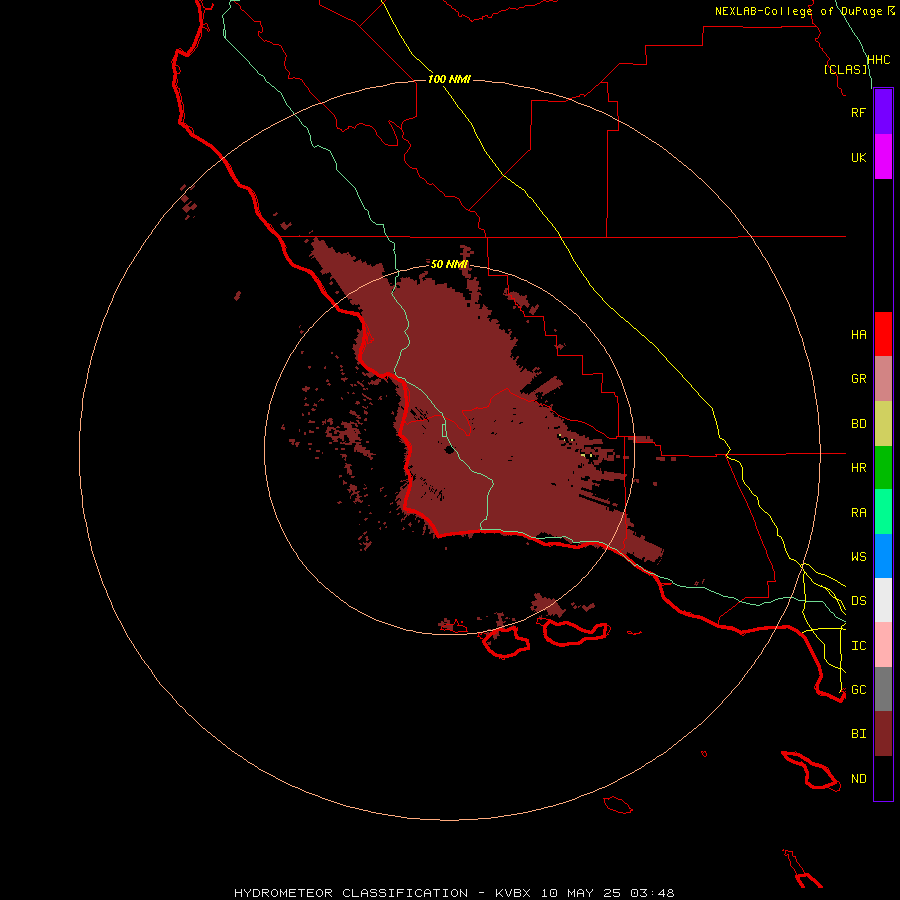
Task: Click the '[CLAS]' units label
Action: pyautogui.click(x=845, y=69)
